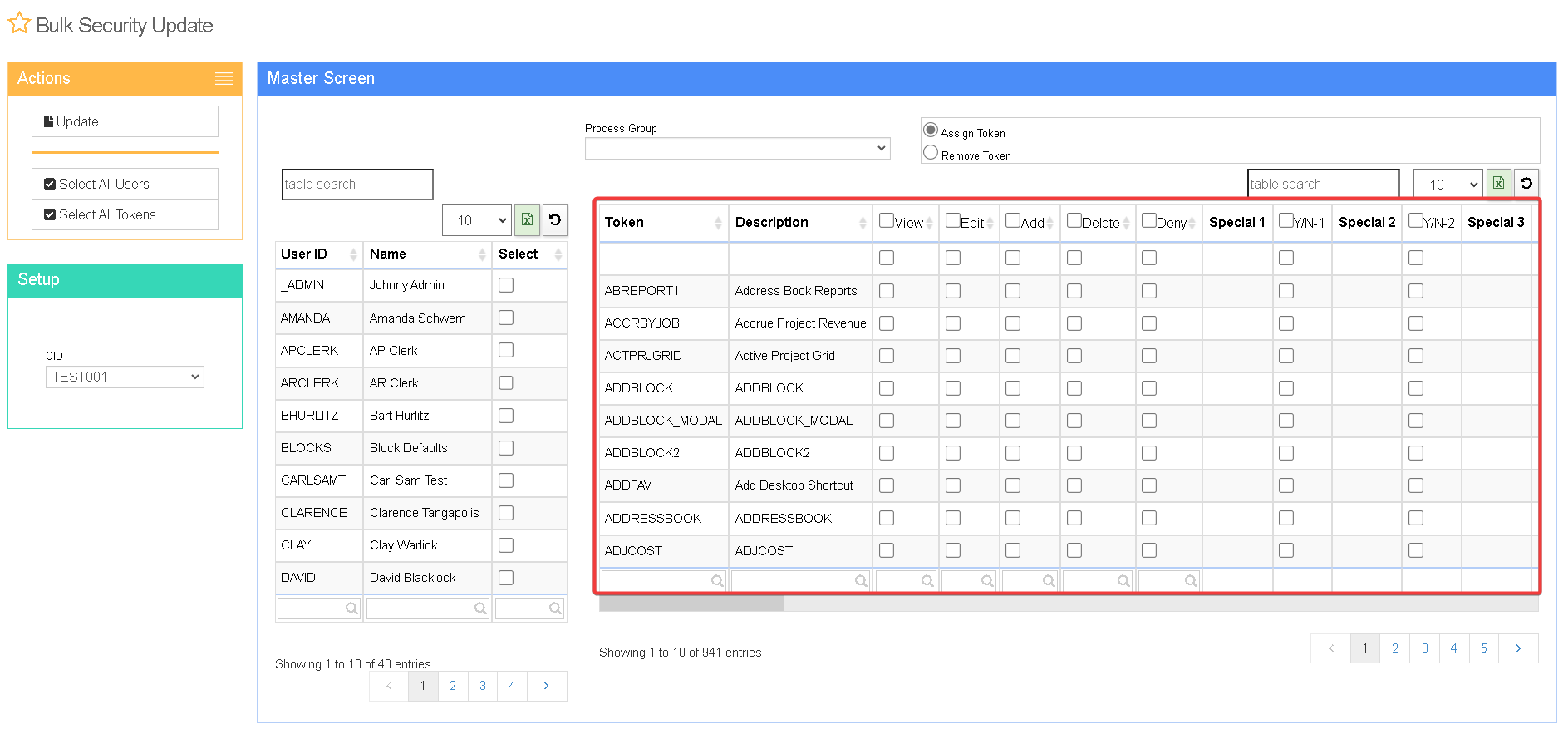The image size is (1568, 739).
Task: Toggle Select All Tokens
Action: pos(125,214)
